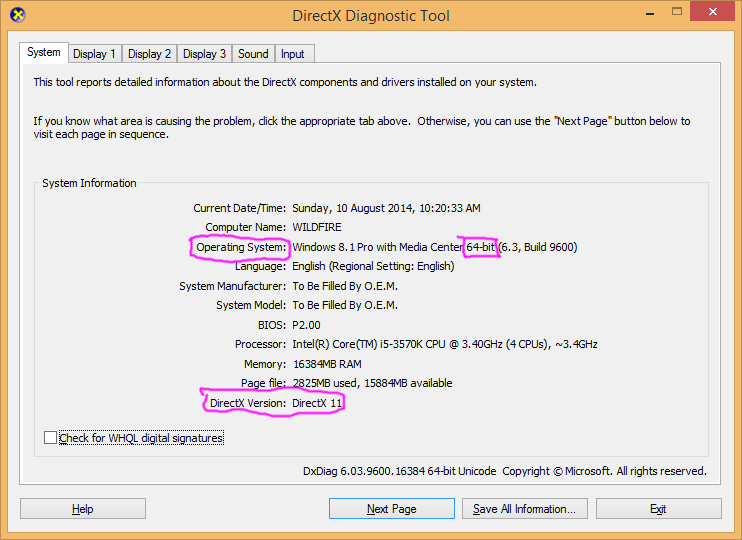Open the Display 1 tab
The height and width of the screenshot is (540, 742).
94,54
